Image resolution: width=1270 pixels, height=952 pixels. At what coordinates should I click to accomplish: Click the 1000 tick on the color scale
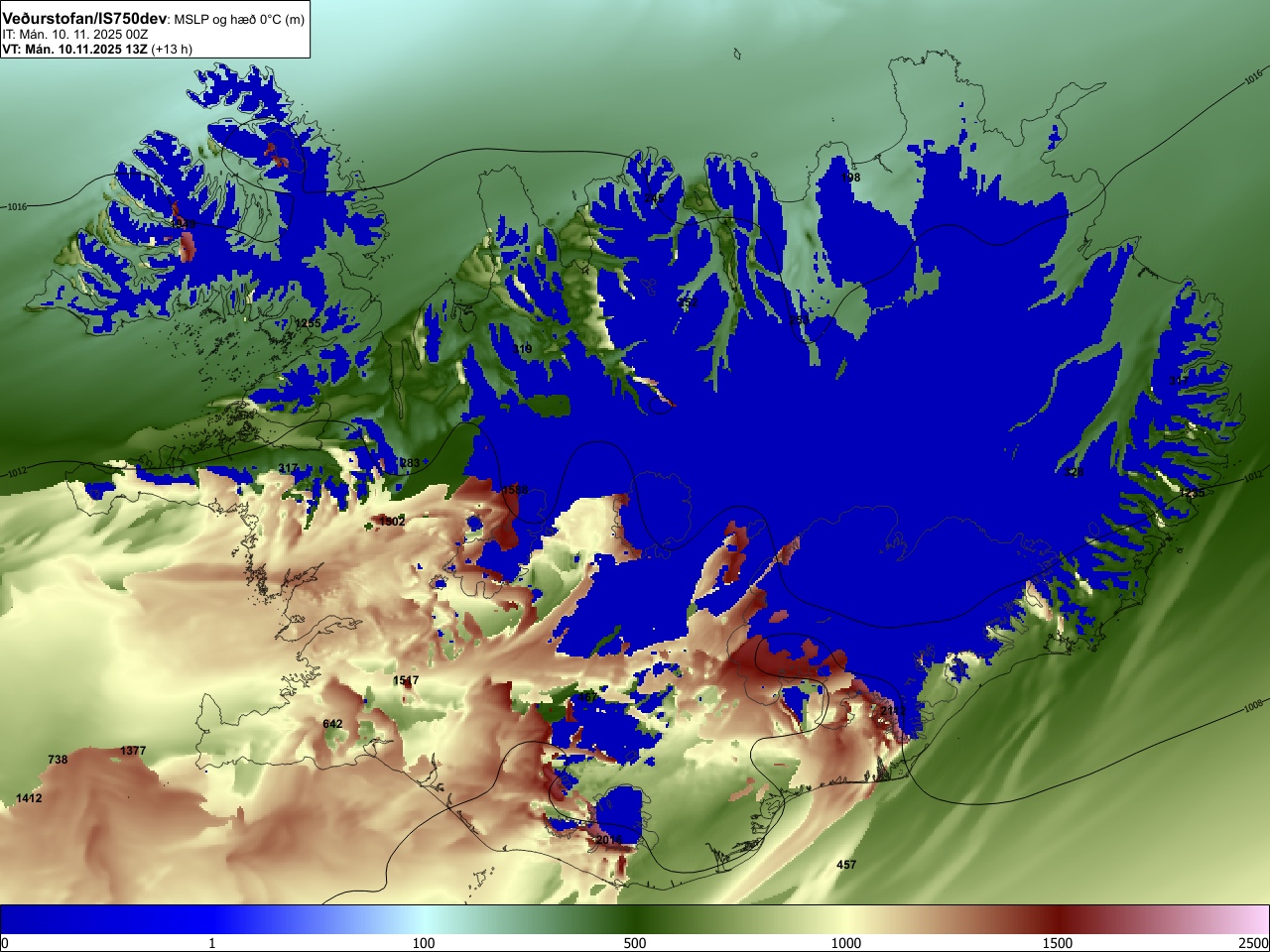[x=846, y=942]
